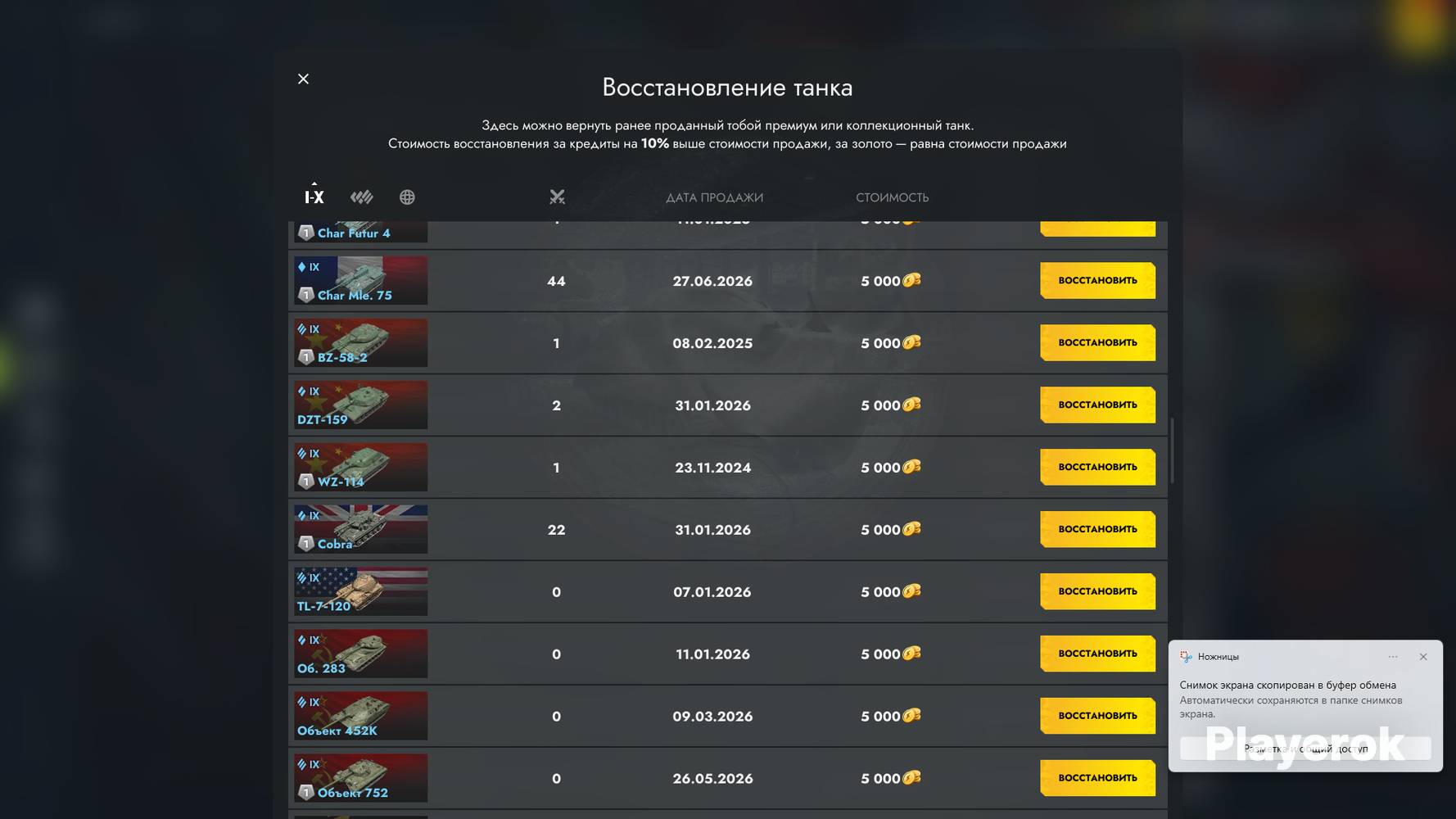Image resolution: width=1456 pixels, height=819 pixels.
Task: Sort by tank type chevrons icon
Action: pyautogui.click(x=361, y=197)
